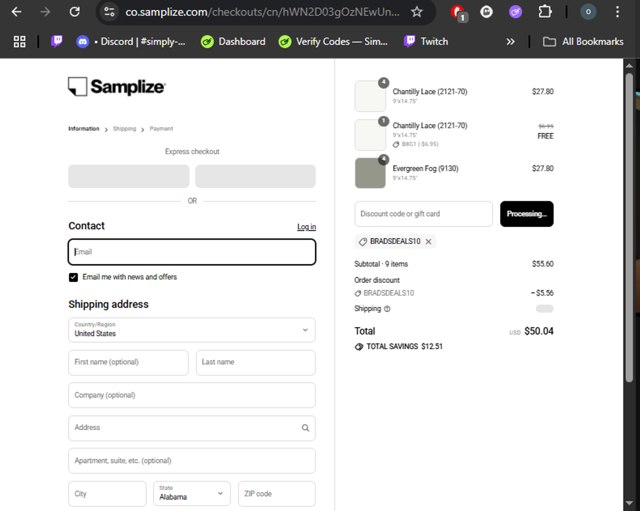Screen dimensions: 640x511
Task: Click the Subtotal 9 items label
Action: pyautogui.click(x=381, y=264)
